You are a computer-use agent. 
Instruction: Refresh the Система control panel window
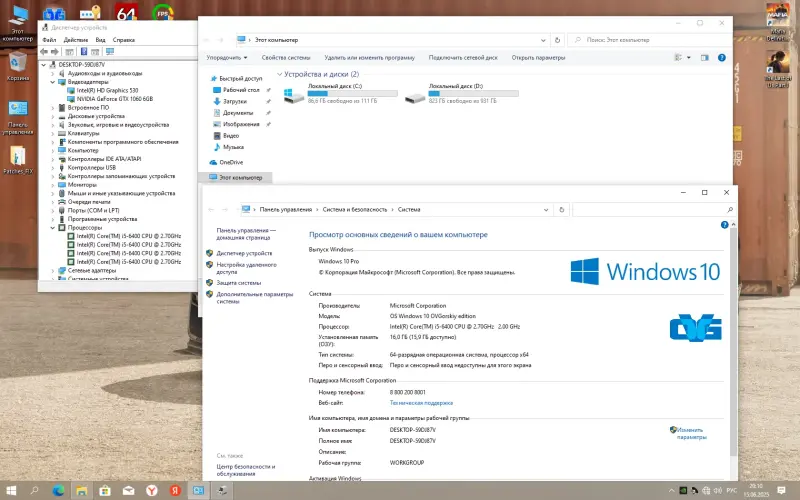(x=561, y=210)
